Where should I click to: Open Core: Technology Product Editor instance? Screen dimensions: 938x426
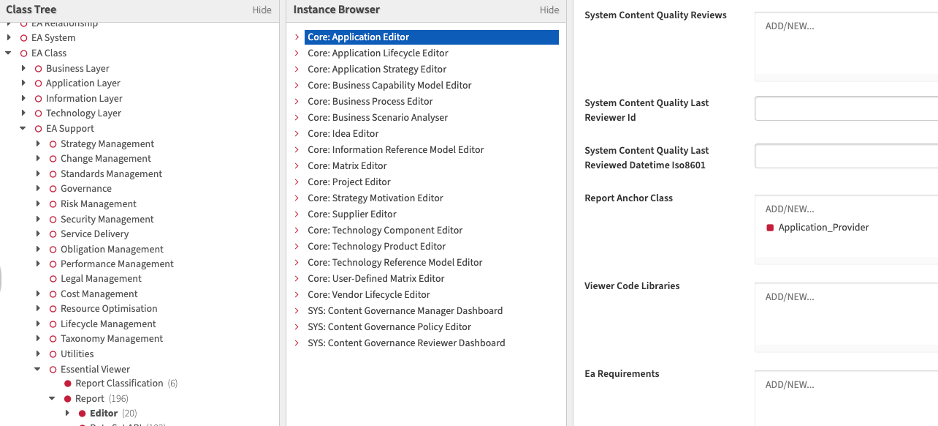coord(377,247)
